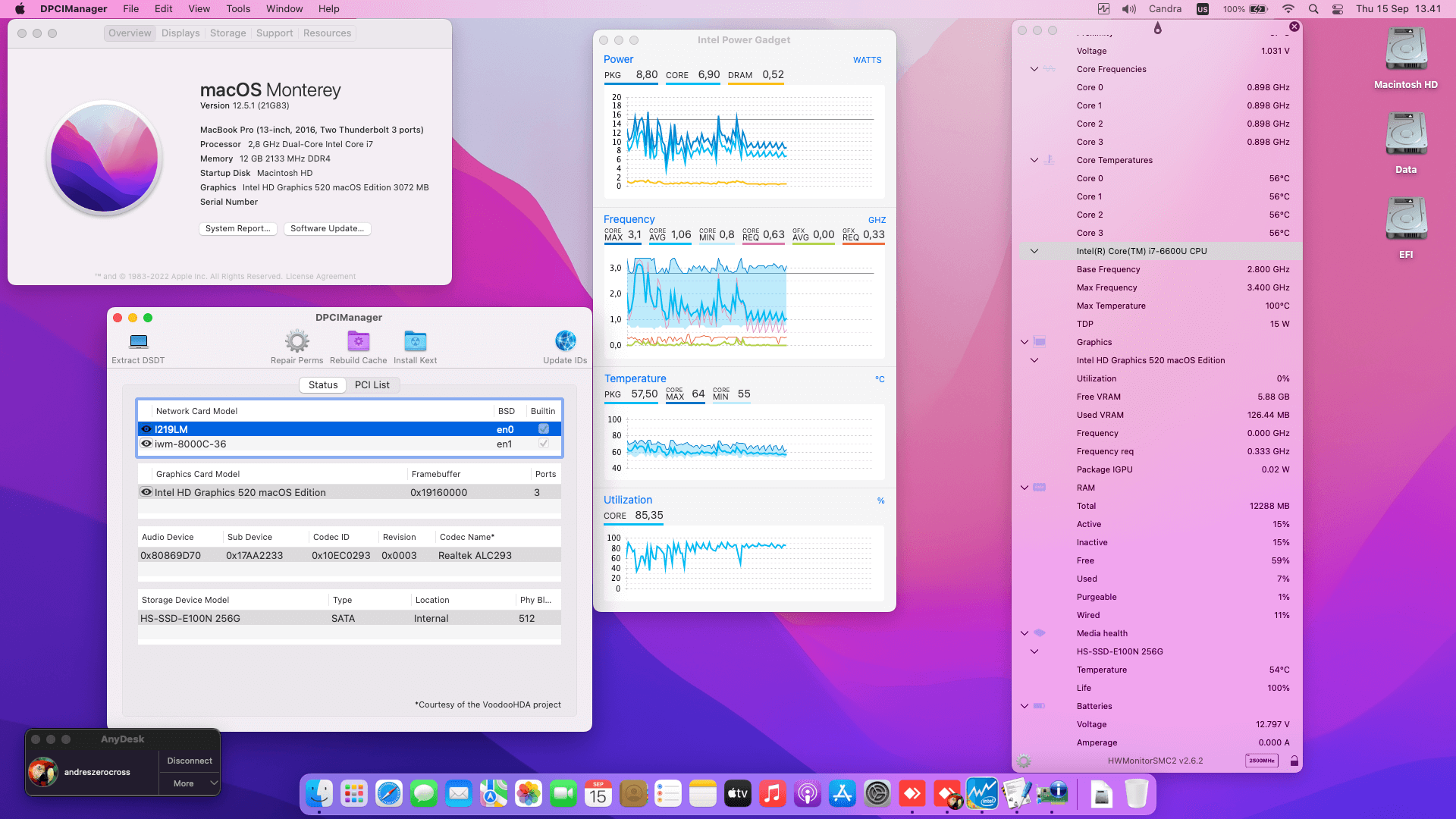Click Disconnect in AnyDesk panel
The image size is (1456, 819).
190,761
